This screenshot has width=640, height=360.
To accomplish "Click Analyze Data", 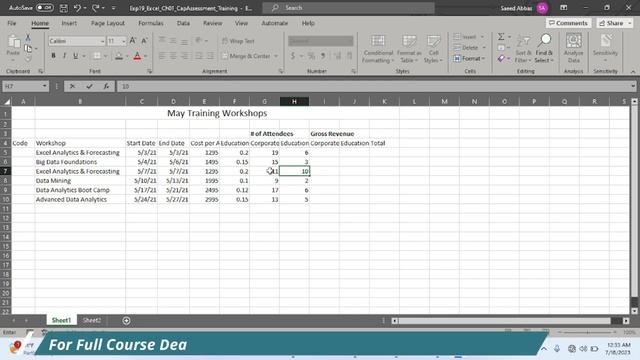I will click(x=573, y=49).
